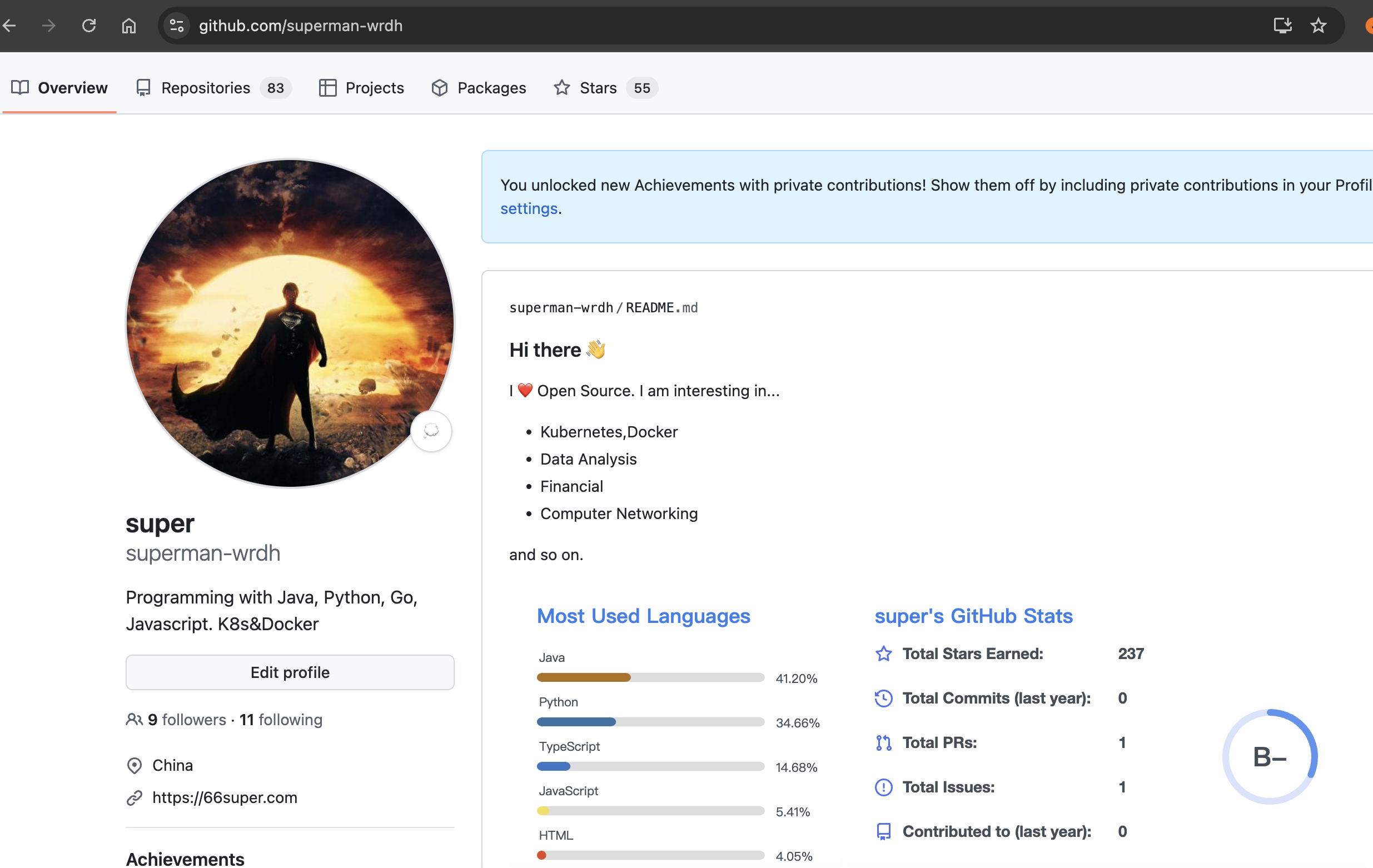Open the 11 following link
Viewport: 1373px width, 868px height.
[281, 720]
